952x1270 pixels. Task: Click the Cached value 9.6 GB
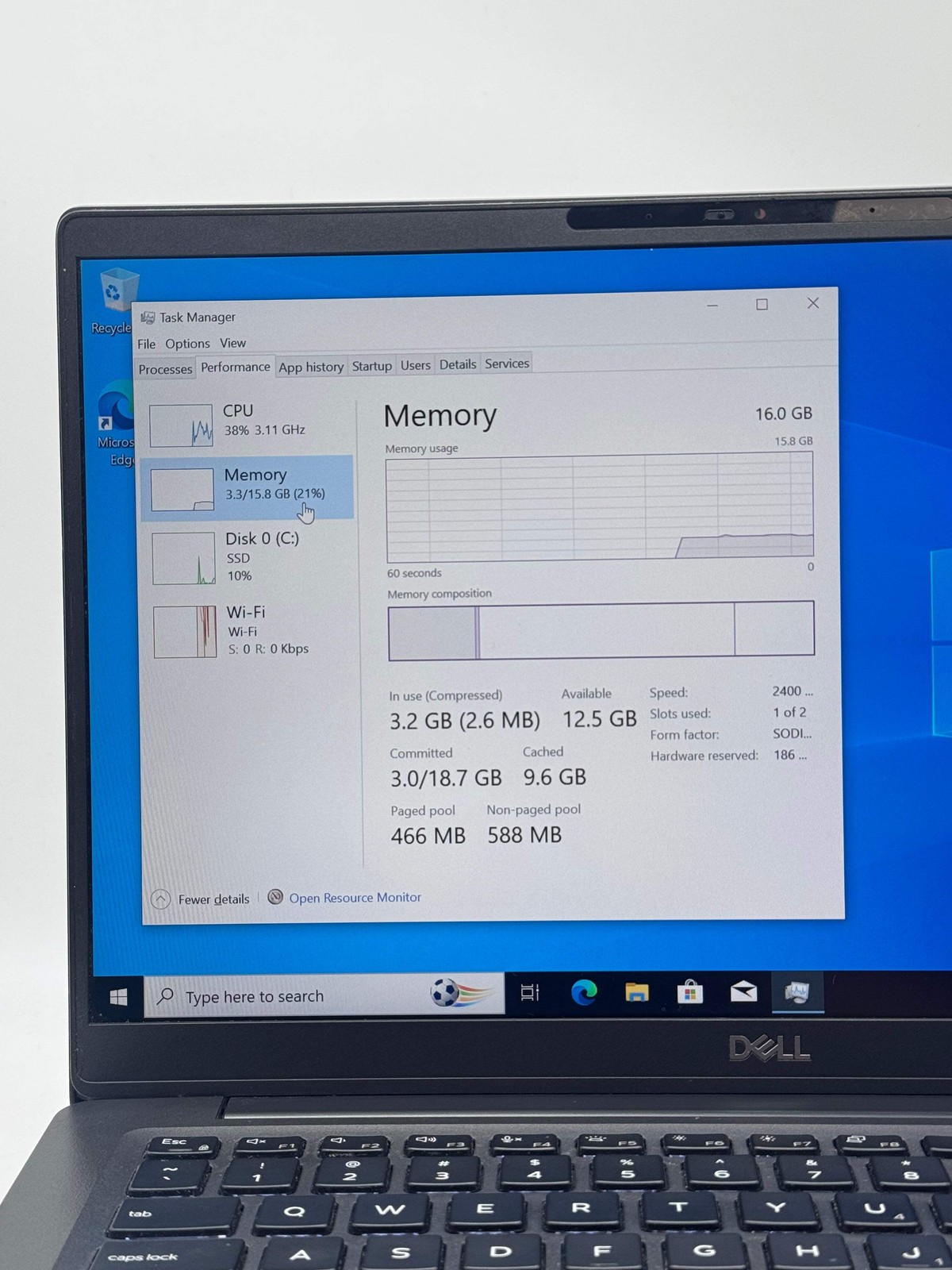pyautogui.click(x=555, y=777)
